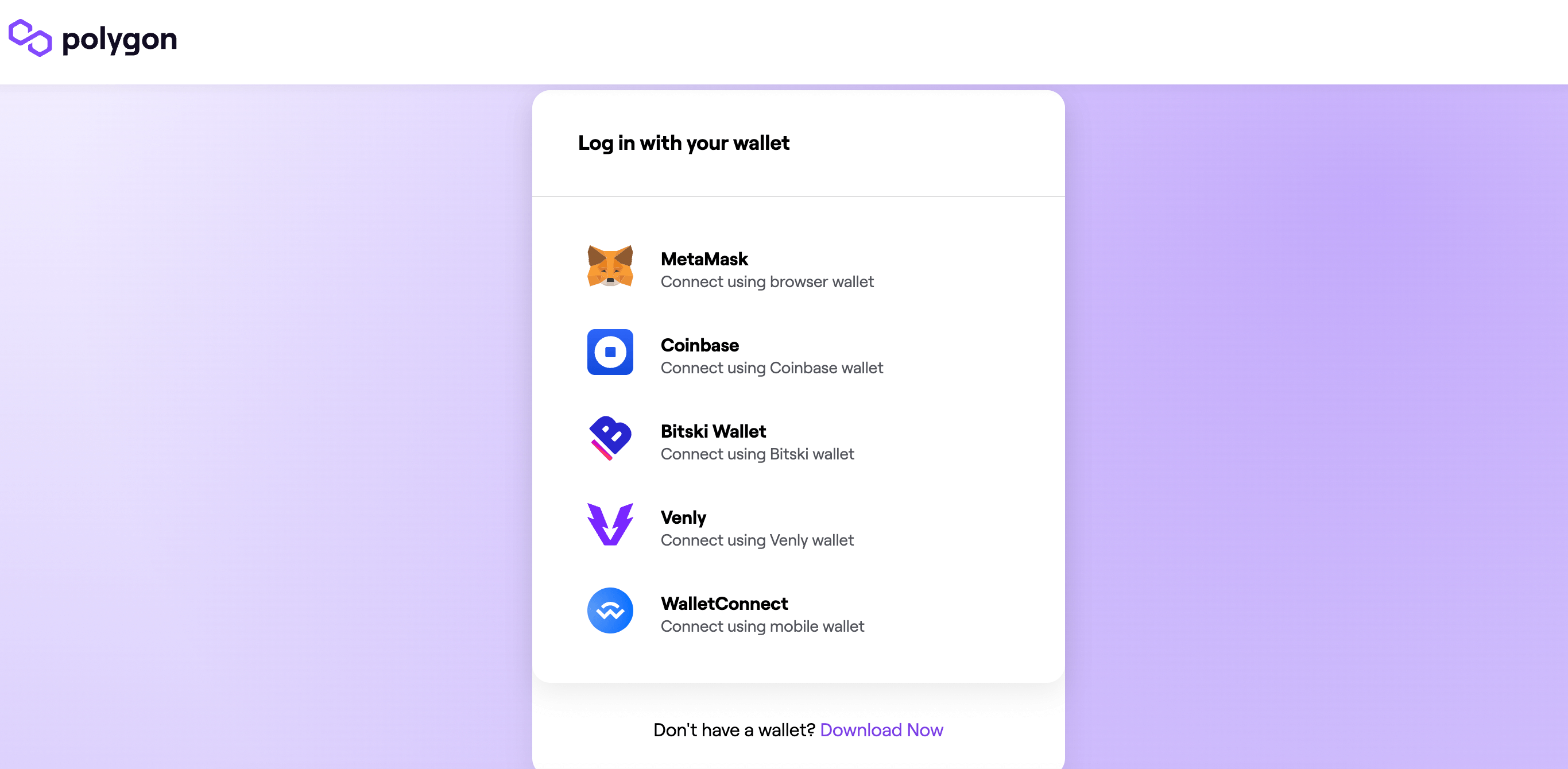Open the Download Now link

(881, 729)
